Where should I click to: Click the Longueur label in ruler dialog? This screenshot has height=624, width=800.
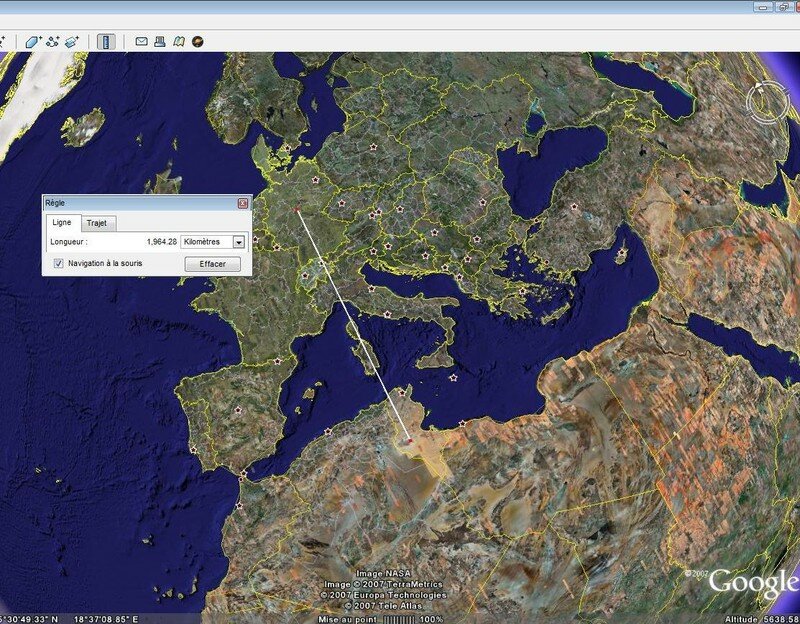(x=69, y=242)
